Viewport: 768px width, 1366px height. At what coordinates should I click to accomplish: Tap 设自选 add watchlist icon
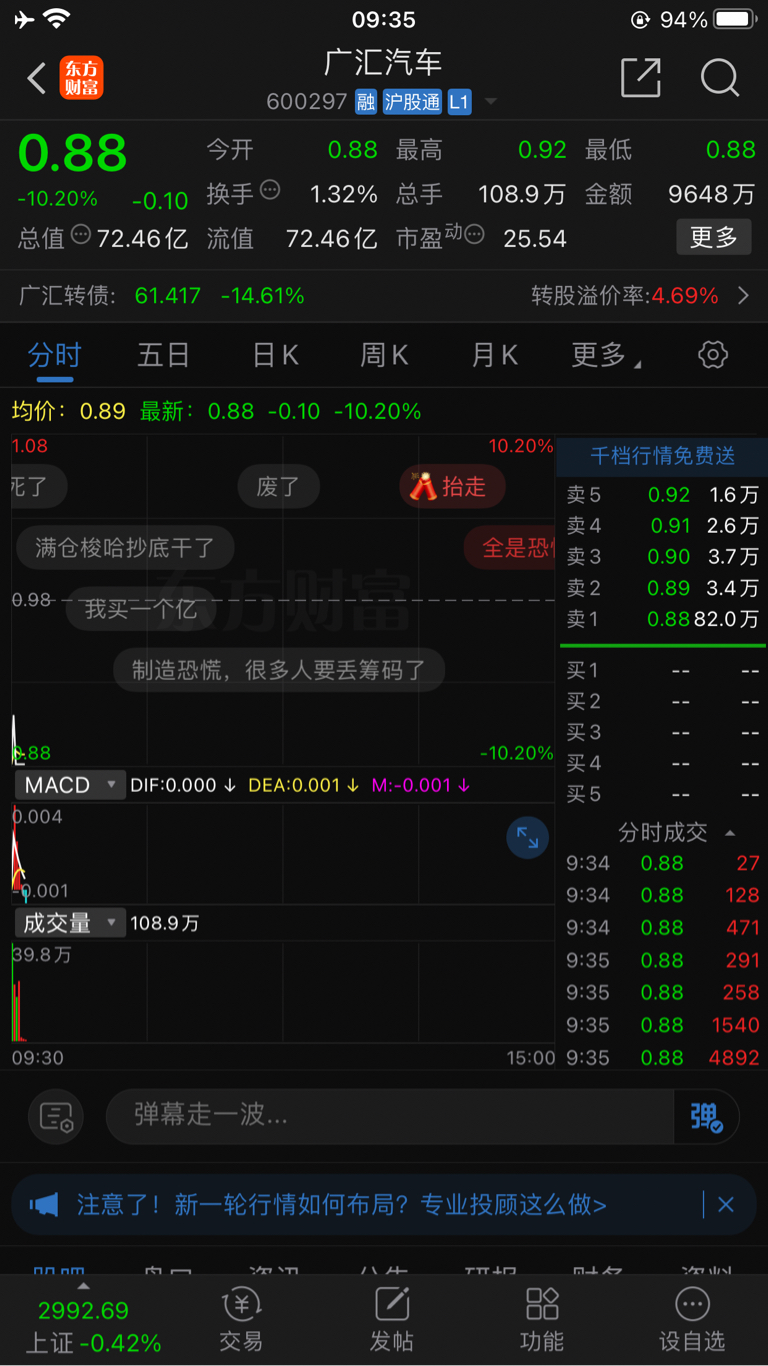click(692, 1319)
